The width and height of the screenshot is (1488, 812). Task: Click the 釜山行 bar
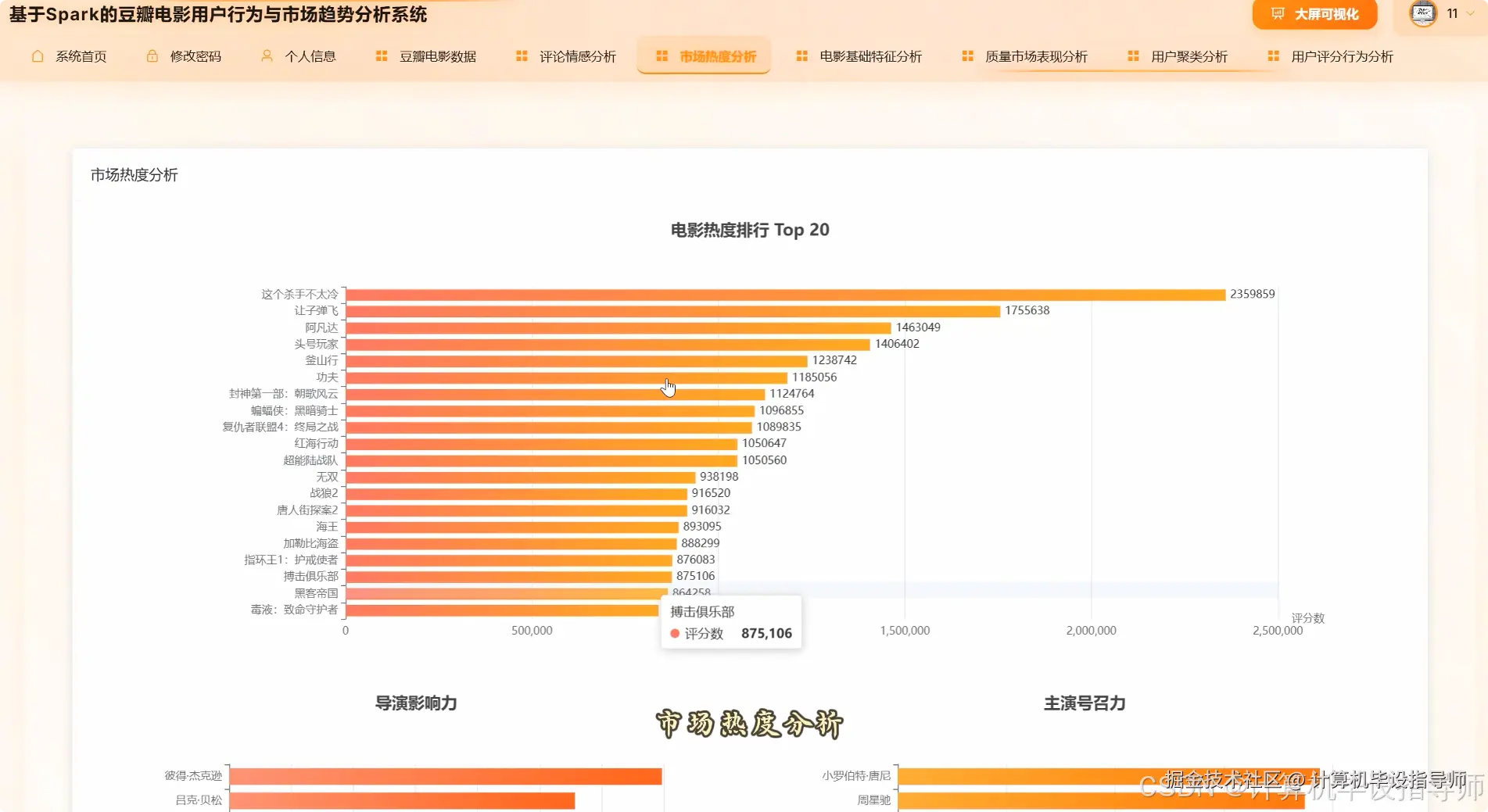(x=576, y=360)
